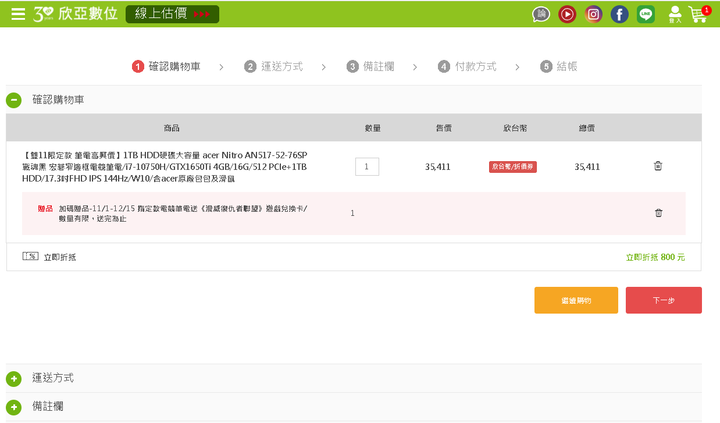Image resolution: width=720 pixels, height=423 pixels.
Task: Delete the Acer Nitro laptop from cart
Action: click(658, 166)
